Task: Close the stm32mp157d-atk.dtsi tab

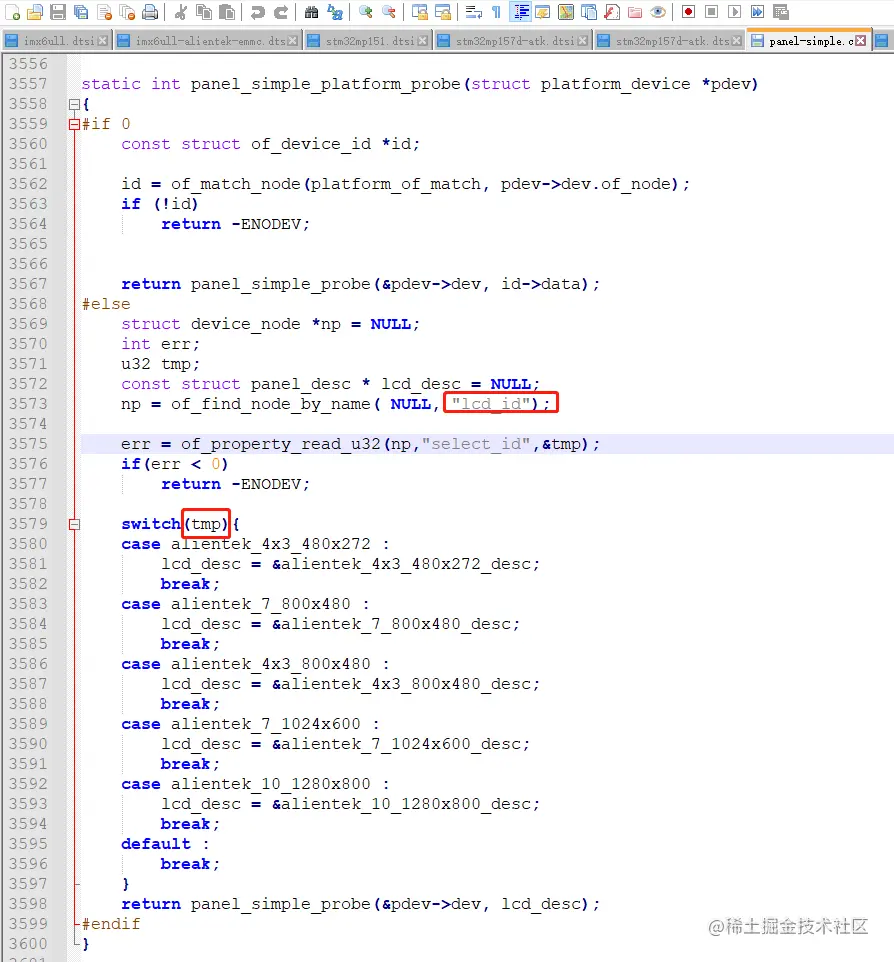Action: coord(582,40)
